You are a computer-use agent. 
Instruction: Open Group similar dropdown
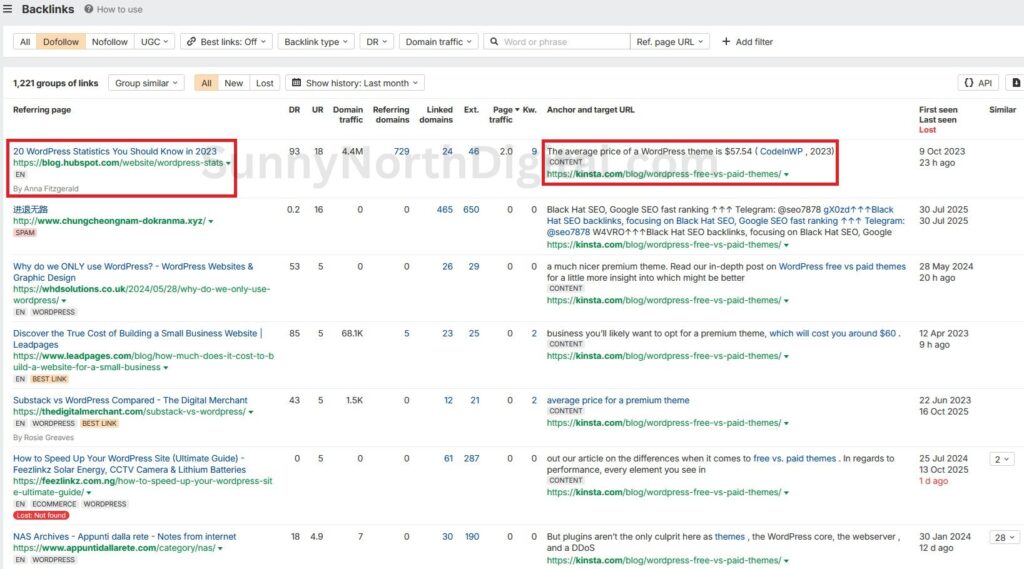146,83
